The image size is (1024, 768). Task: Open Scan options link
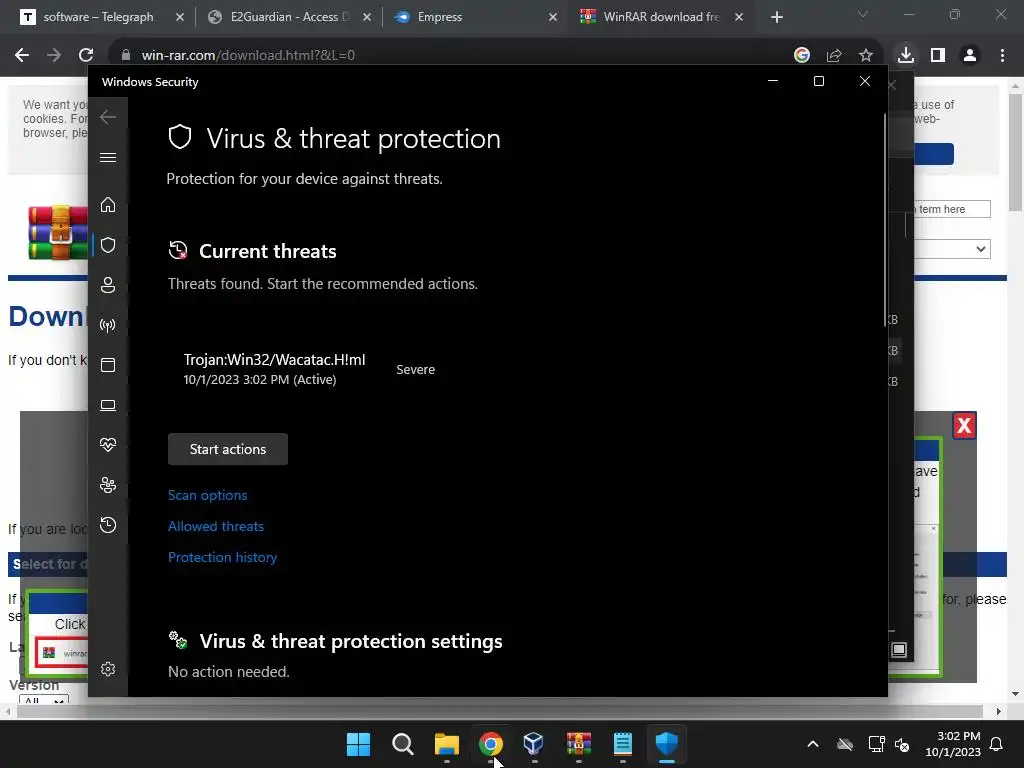tap(208, 495)
